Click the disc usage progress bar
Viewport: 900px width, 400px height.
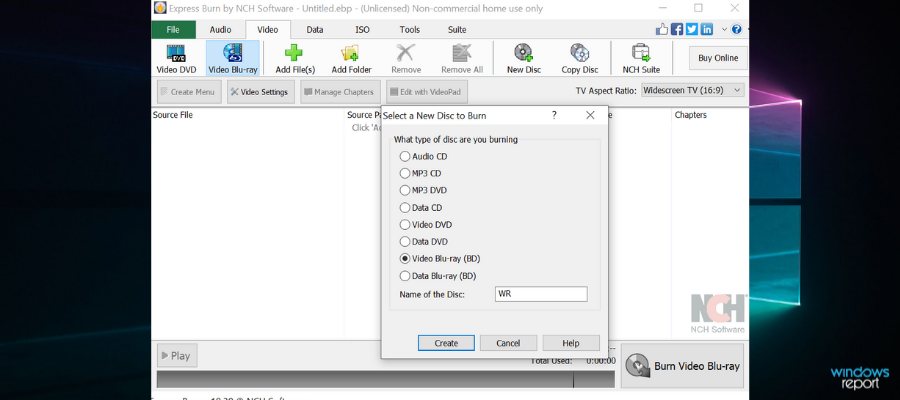(386, 379)
